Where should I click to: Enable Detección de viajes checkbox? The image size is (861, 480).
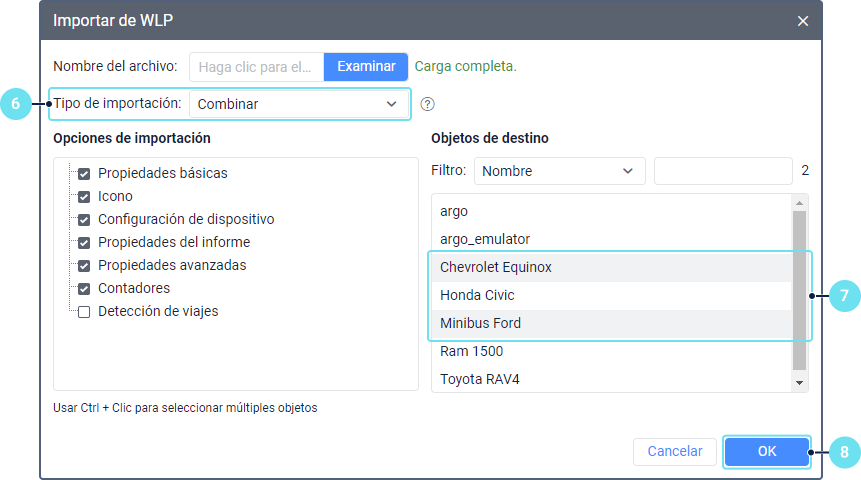[84, 311]
